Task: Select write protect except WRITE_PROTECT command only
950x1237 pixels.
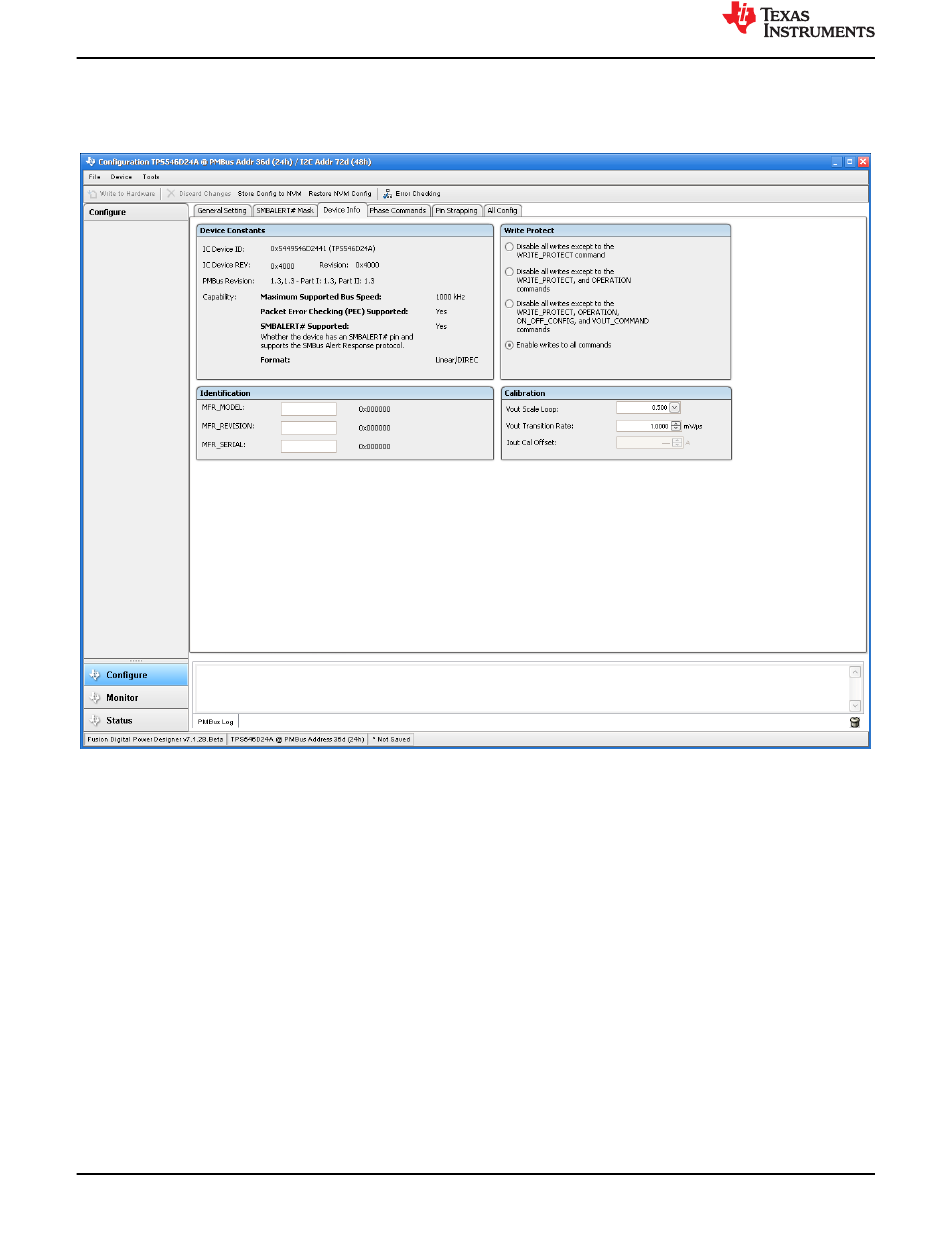Action: pyautogui.click(x=510, y=247)
